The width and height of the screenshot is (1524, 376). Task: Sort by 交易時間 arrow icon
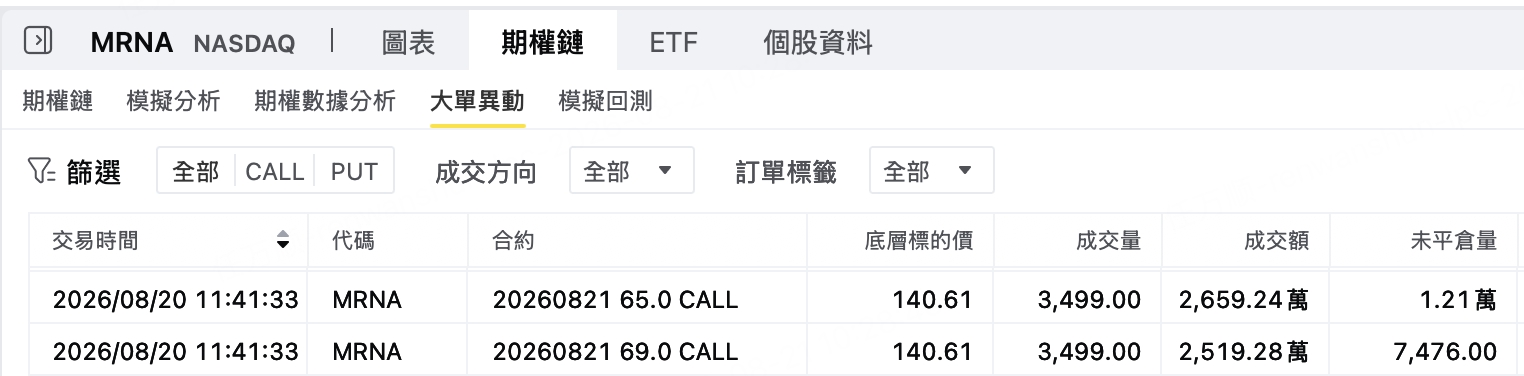click(x=283, y=240)
